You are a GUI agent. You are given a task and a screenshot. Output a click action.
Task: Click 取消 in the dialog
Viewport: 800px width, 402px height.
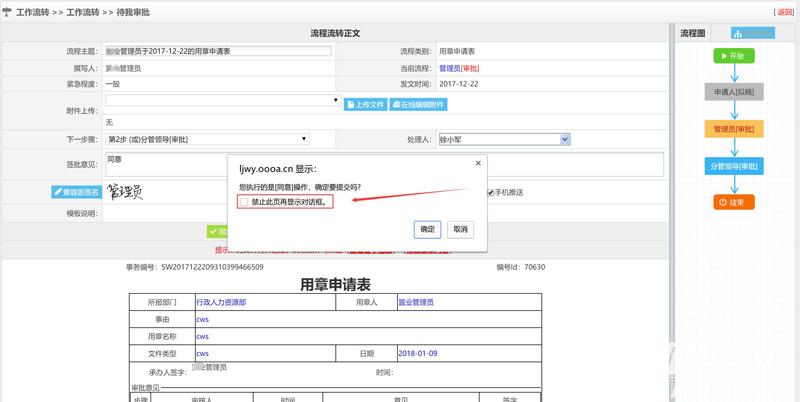pyautogui.click(x=461, y=229)
